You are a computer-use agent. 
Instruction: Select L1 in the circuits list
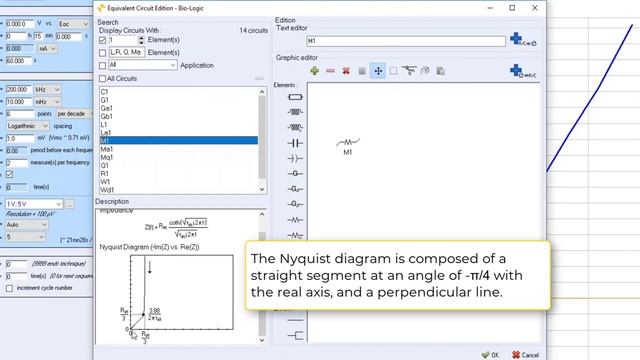point(179,124)
